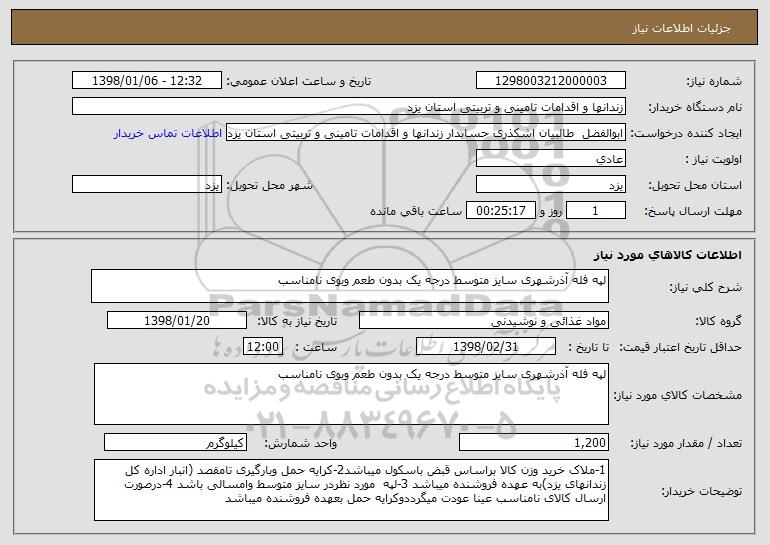Select the گروه کالا field مواد غذائی و نوشیدنی
Viewport: 770px width, 545px height.
(x=484, y=321)
